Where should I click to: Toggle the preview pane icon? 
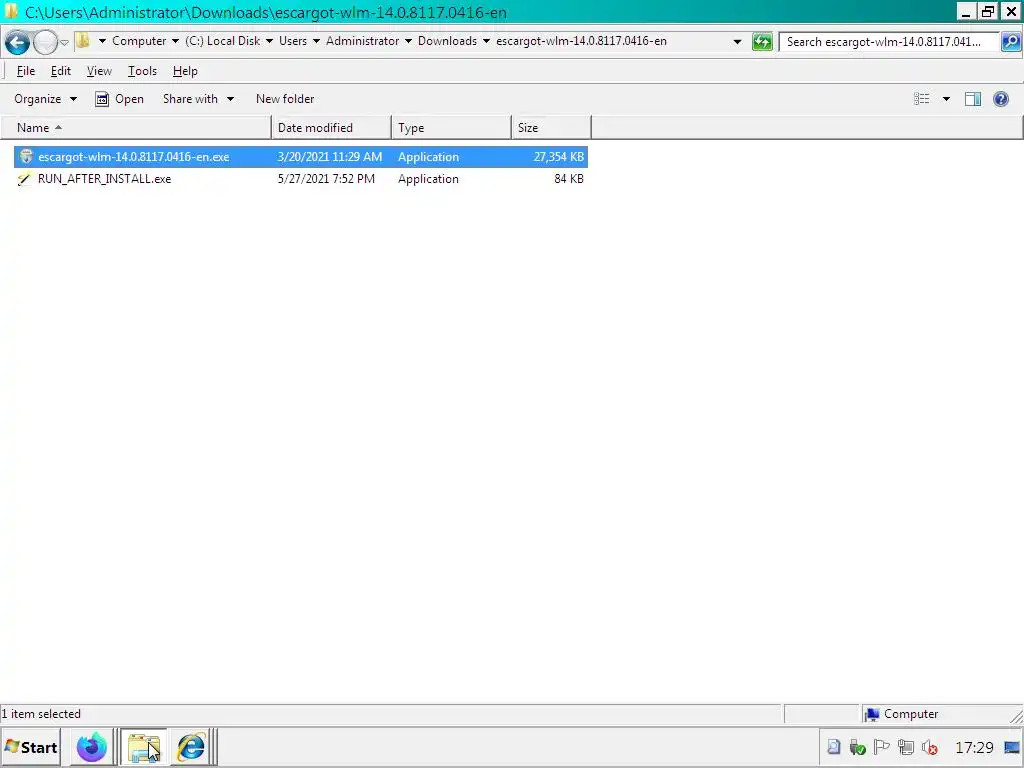(972, 99)
